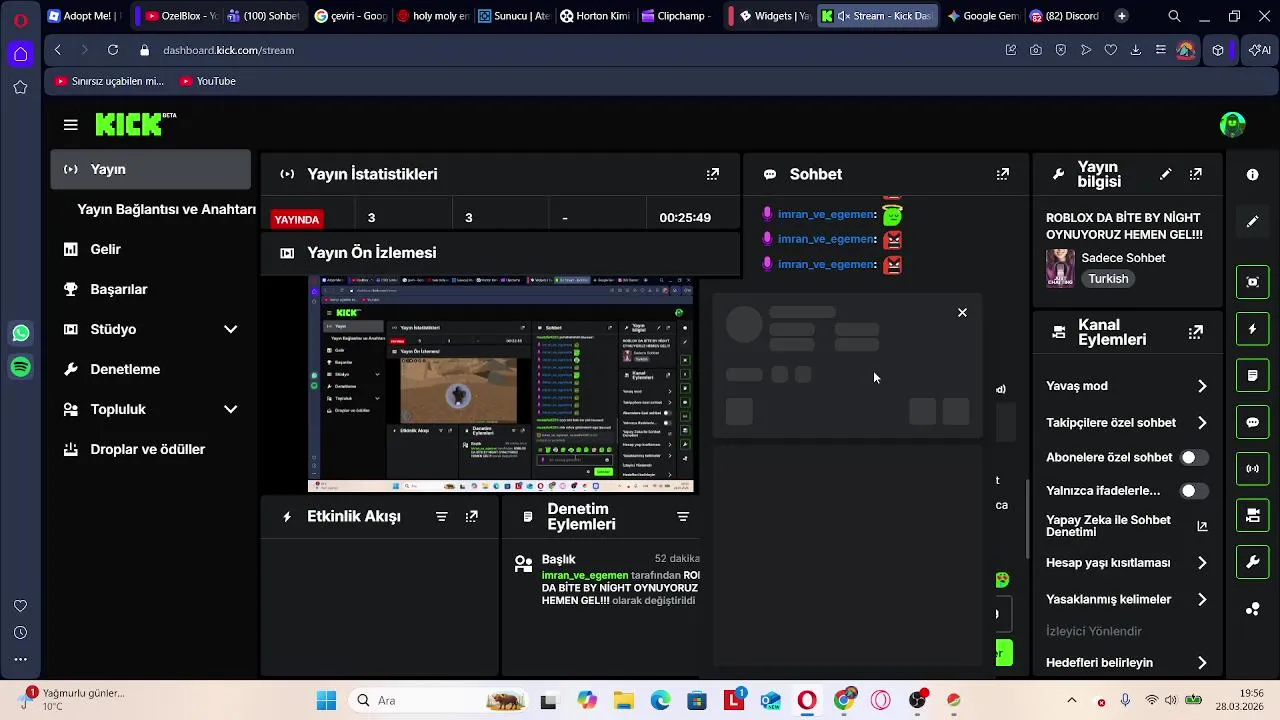
Task: Open a new browser tab
Action: 1121,16
